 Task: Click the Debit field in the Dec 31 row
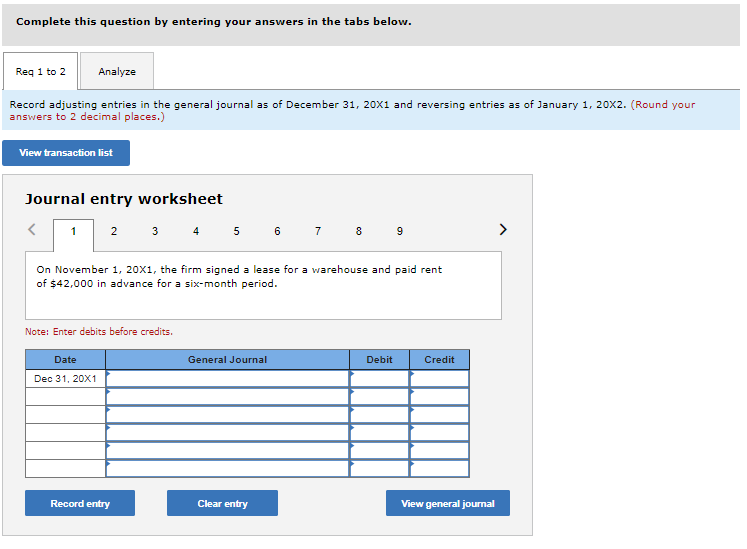click(x=380, y=379)
